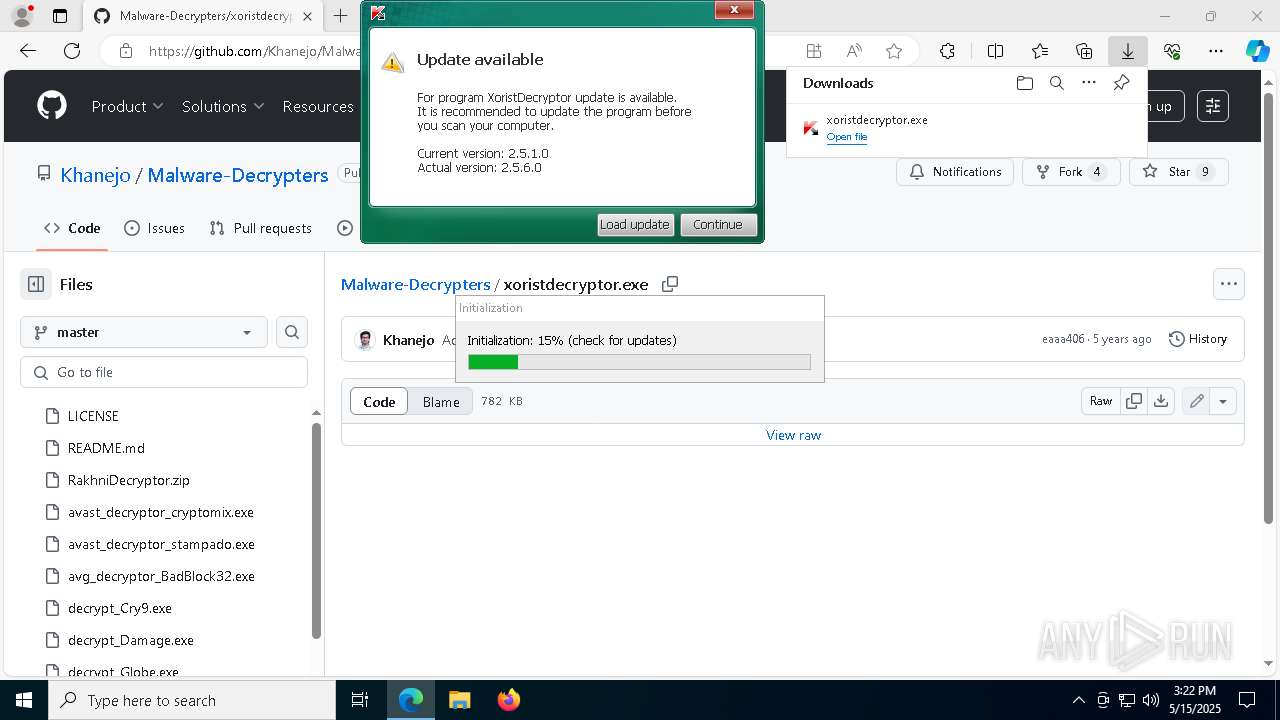Select RakhniDecryptor.zip in file tree
The height and width of the screenshot is (720, 1280).
tap(129, 480)
